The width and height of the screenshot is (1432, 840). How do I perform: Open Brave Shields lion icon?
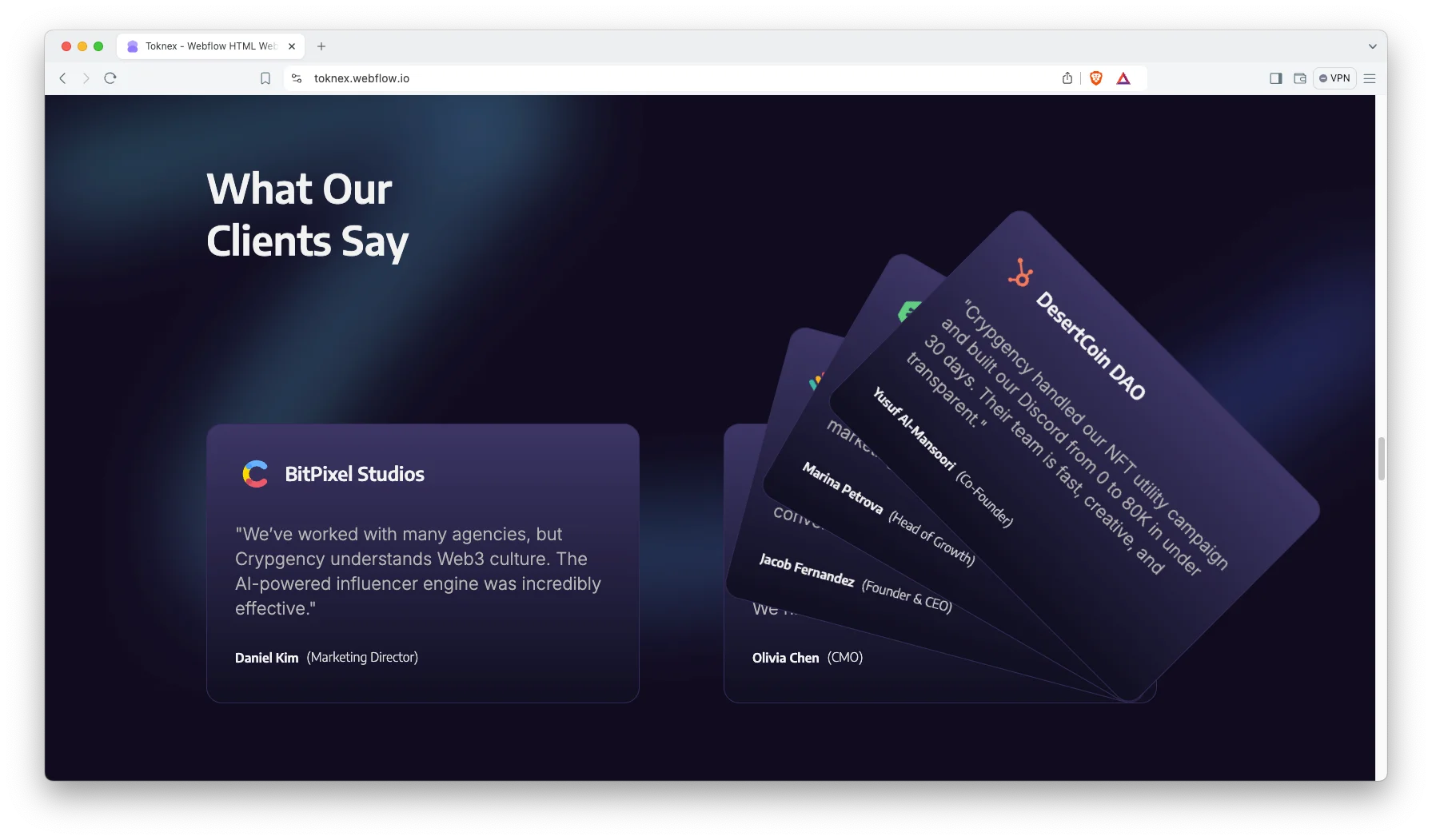(x=1096, y=78)
